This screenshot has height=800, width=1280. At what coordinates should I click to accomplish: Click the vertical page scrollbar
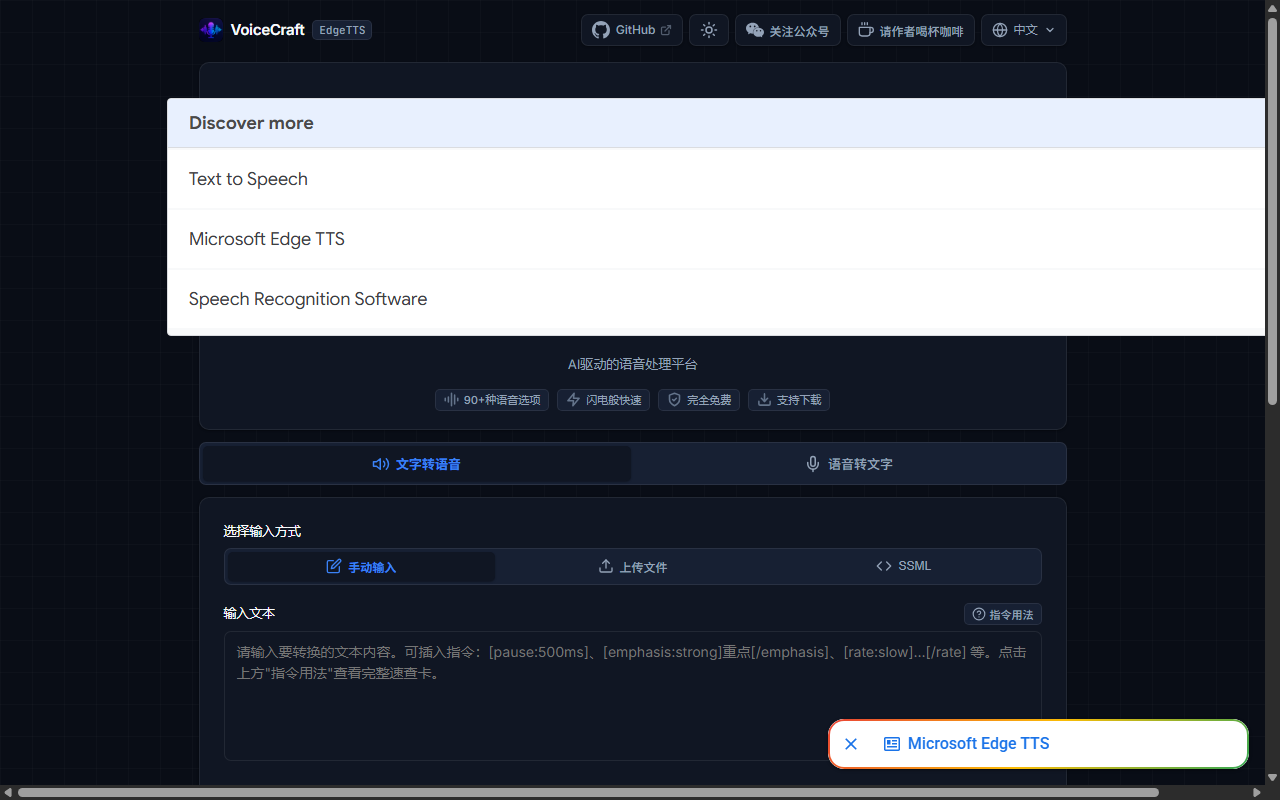click(x=1272, y=210)
